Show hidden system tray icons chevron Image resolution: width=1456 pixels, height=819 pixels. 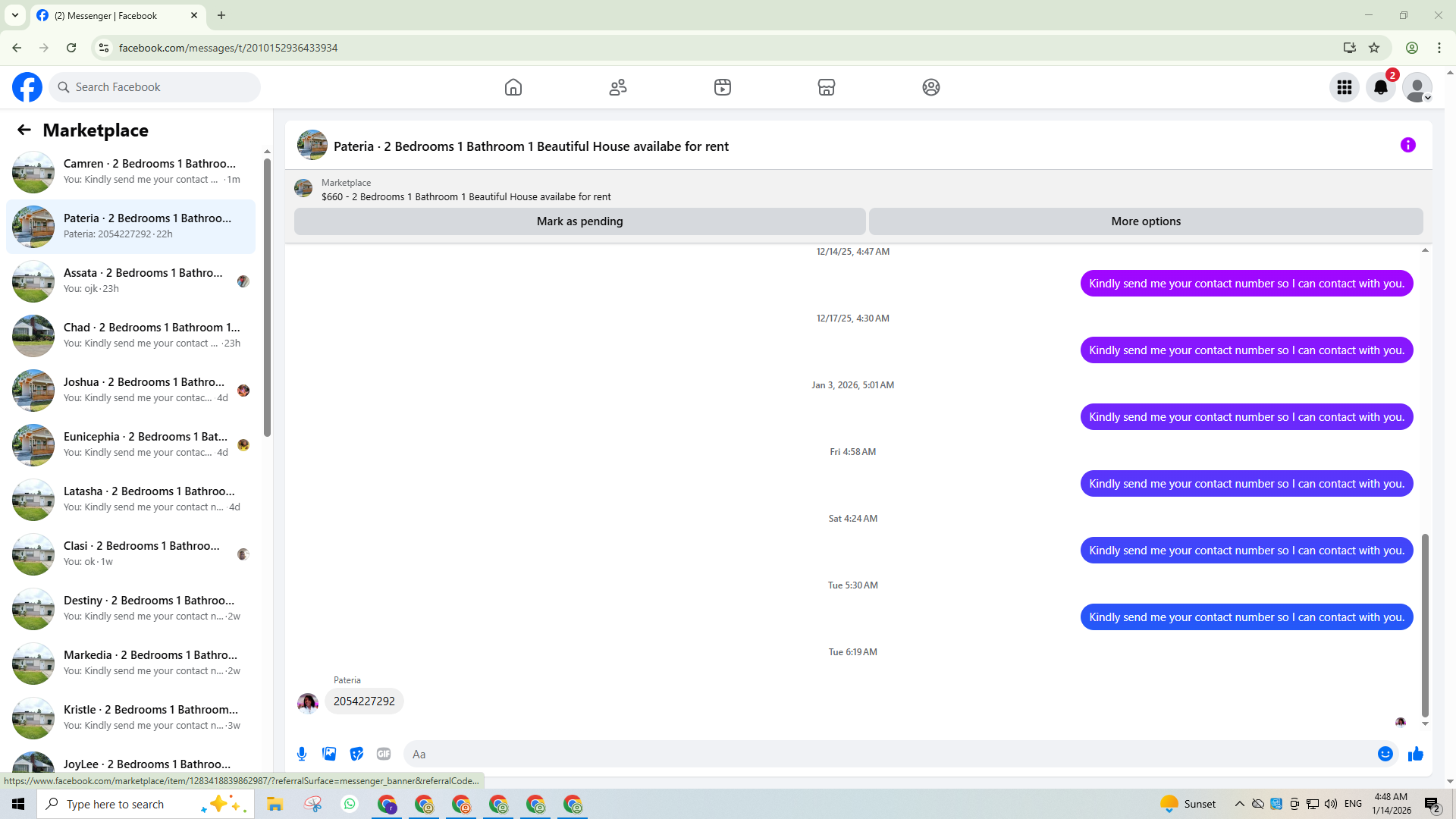pyautogui.click(x=1239, y=804)
